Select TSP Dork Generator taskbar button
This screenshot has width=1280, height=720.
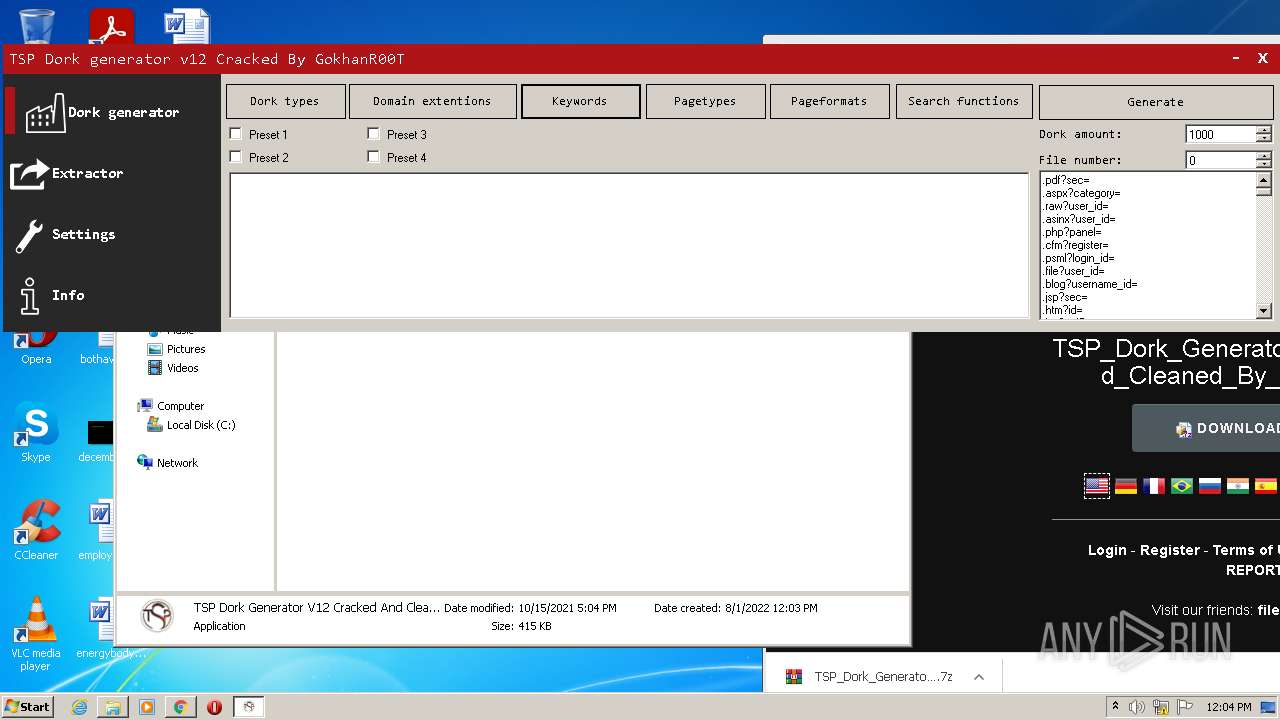[x=249, y=707]
